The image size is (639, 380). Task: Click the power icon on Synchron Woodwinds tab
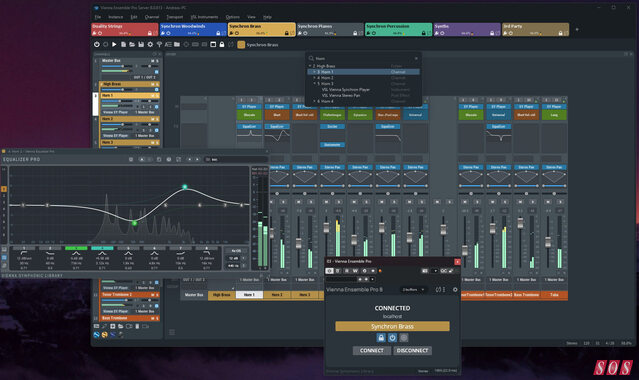click(x=168, y=33)
